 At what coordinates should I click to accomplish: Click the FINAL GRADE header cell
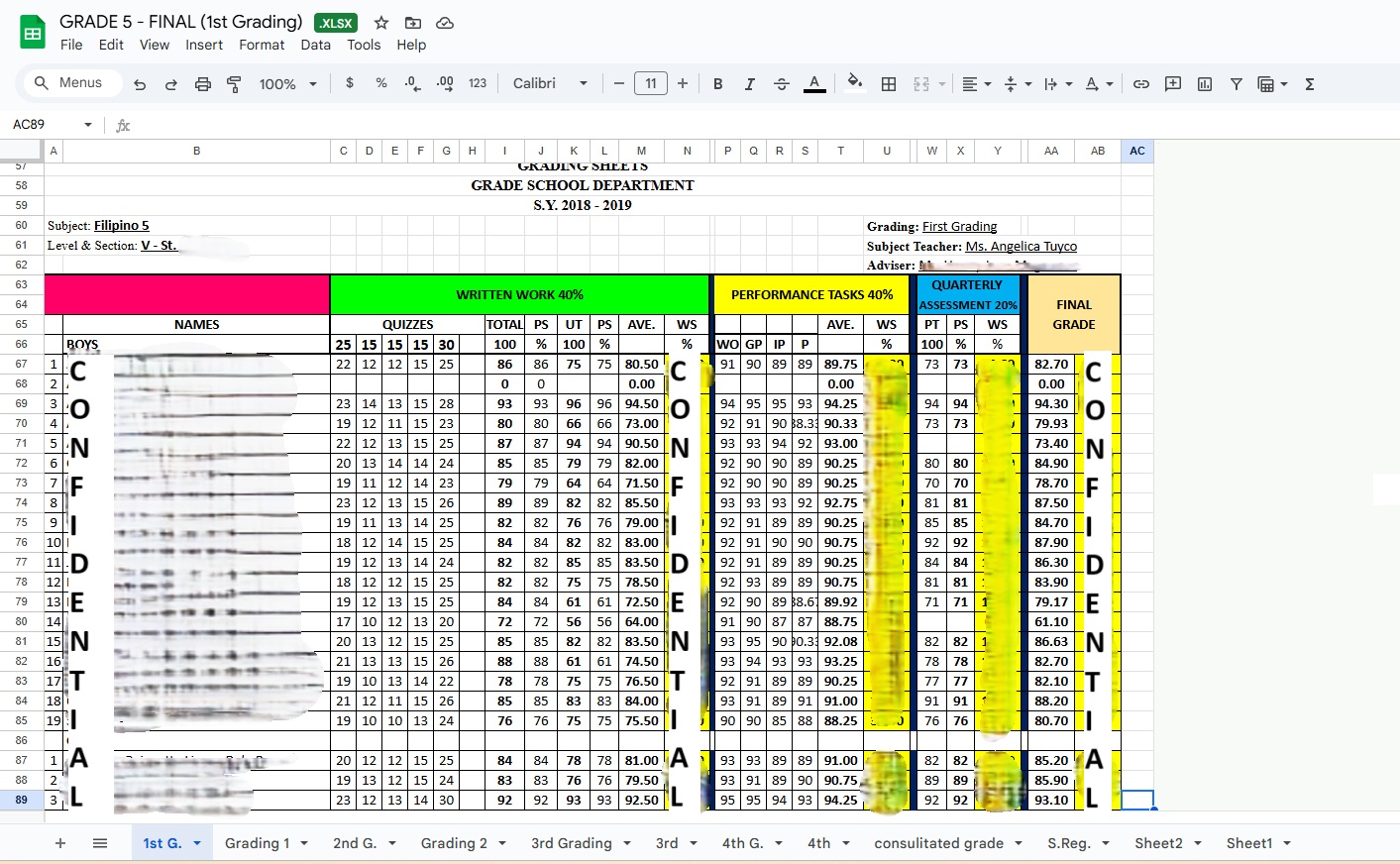click(1074, 314)
